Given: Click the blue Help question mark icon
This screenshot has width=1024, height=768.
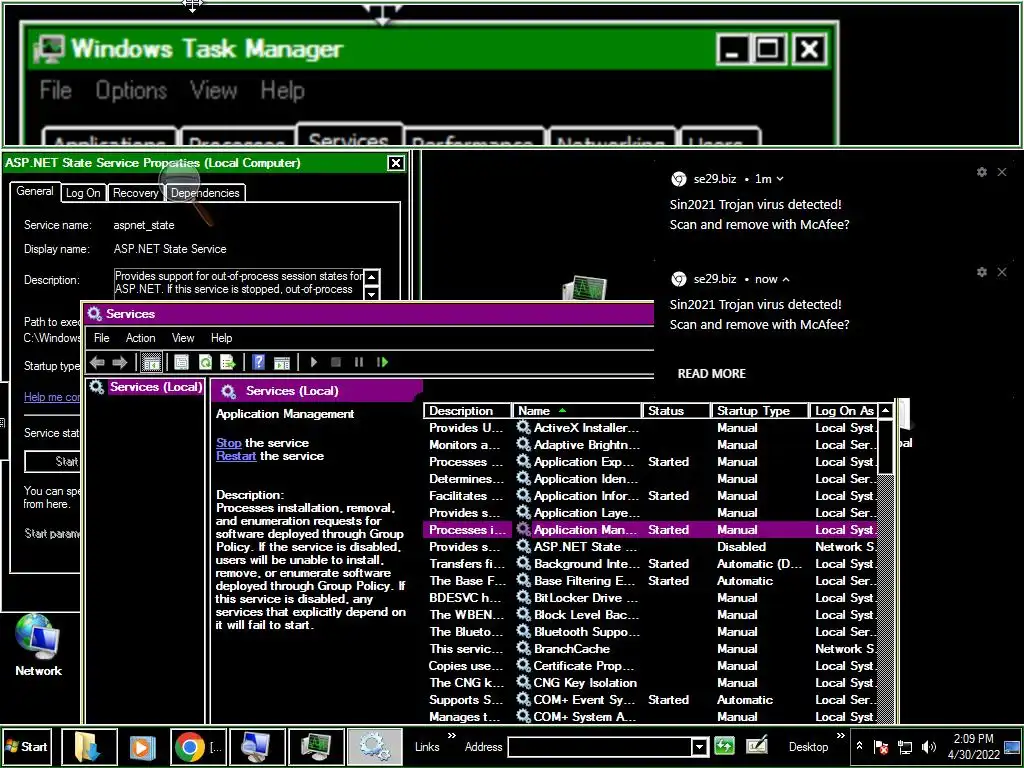Looking at the screenshot, I should tap(259, 362).
